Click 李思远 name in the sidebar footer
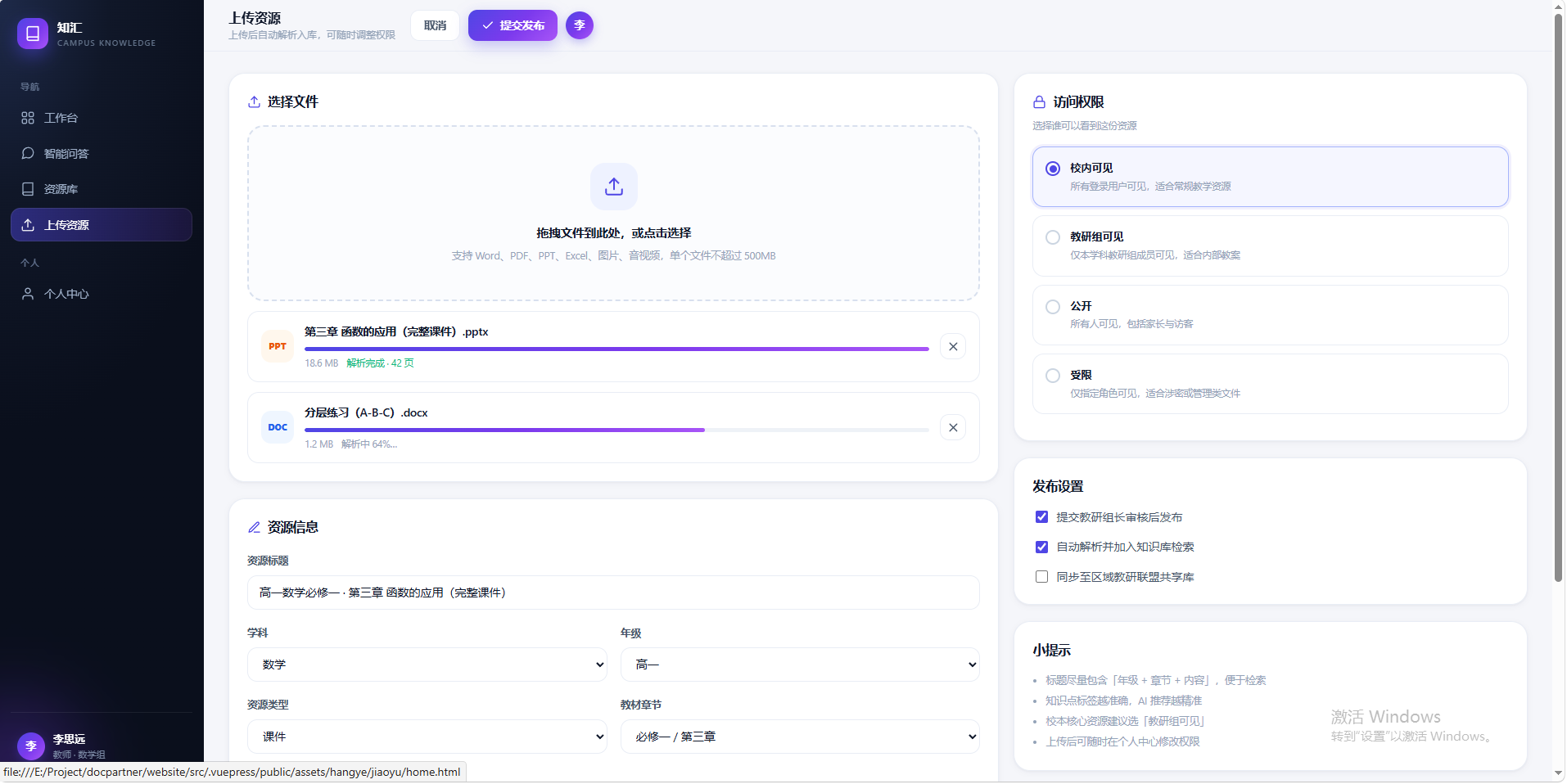 click(69, 739)
